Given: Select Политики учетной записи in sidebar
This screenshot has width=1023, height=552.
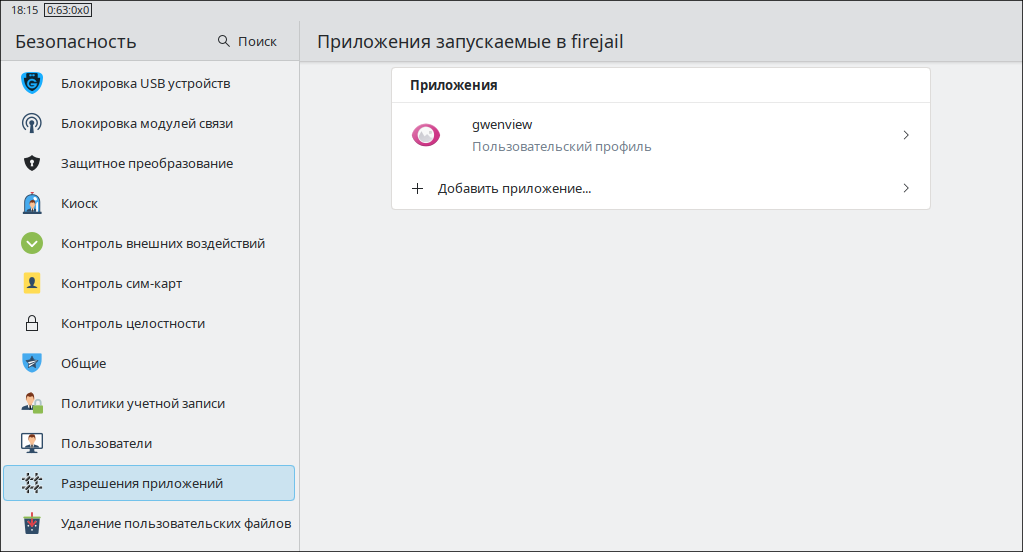Looking at the screenshot, I should coord(142,403).
